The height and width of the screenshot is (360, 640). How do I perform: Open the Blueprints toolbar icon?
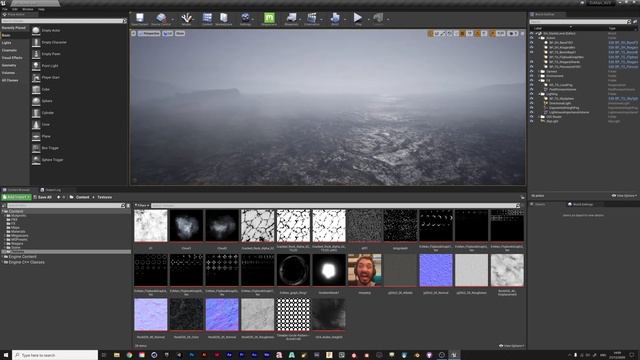coord(291,18)
